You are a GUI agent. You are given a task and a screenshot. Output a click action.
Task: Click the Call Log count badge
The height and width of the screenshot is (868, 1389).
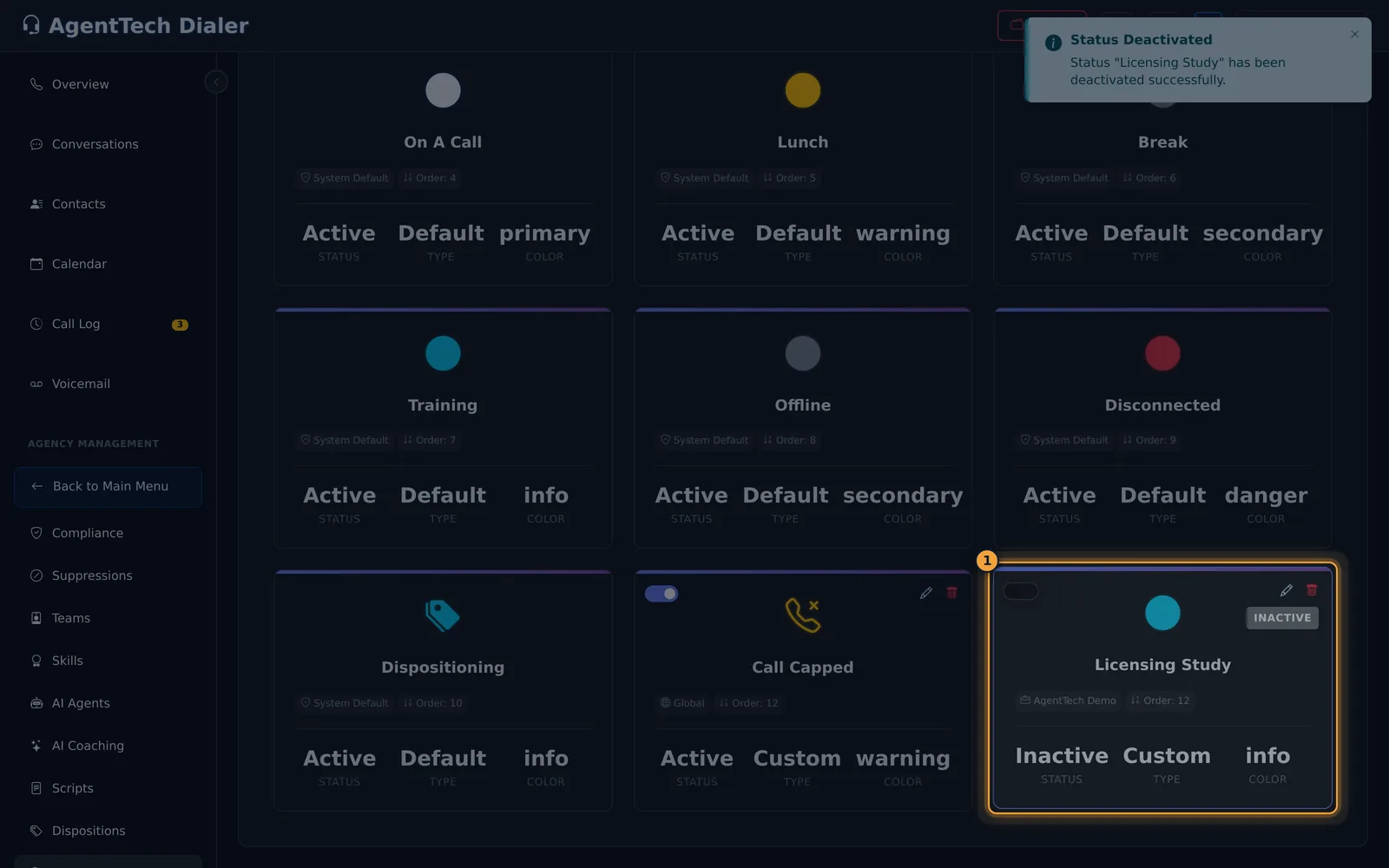click(x=180, y=325)
